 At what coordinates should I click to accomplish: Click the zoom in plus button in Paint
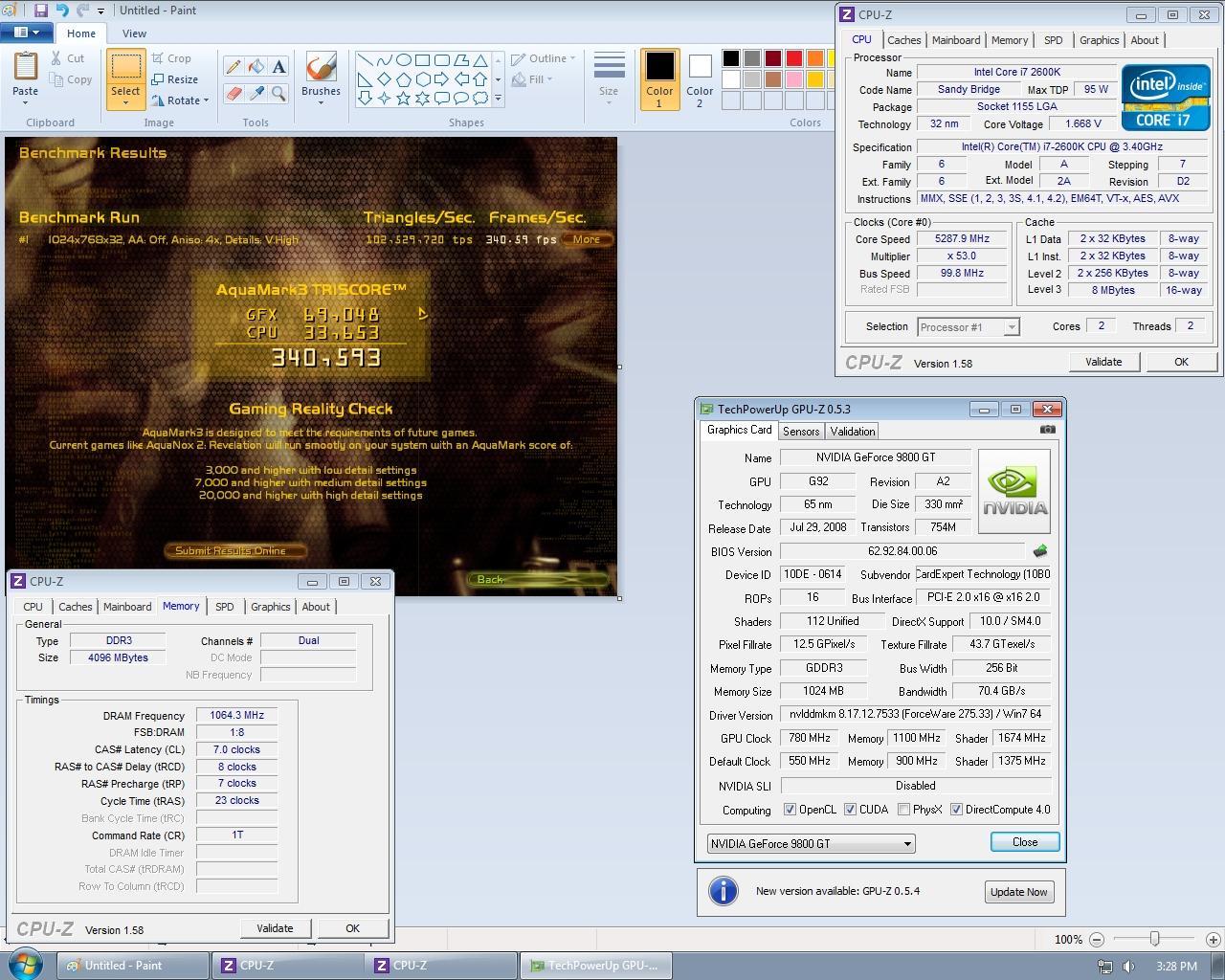[1213, 940]
